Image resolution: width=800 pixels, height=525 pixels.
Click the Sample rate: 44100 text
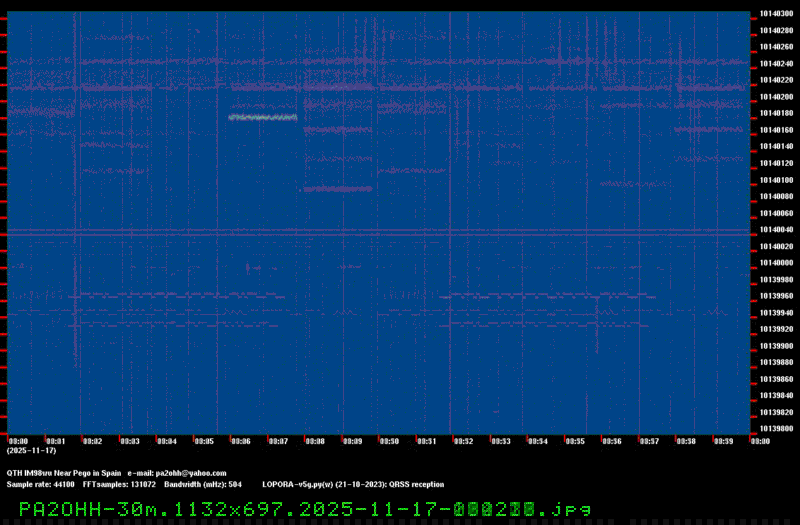40,484
